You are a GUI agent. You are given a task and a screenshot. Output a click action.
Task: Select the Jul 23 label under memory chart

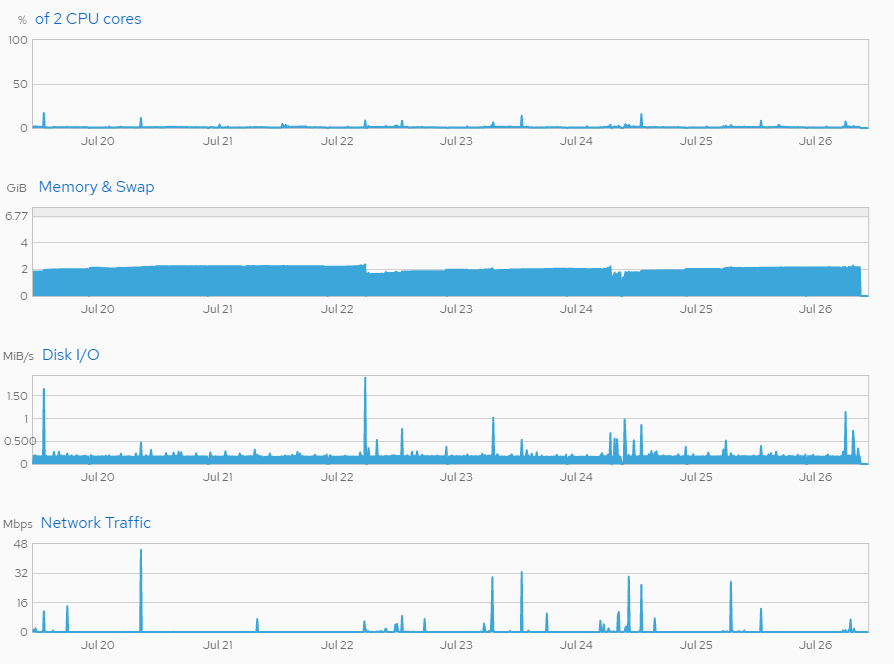click(457, 309)
